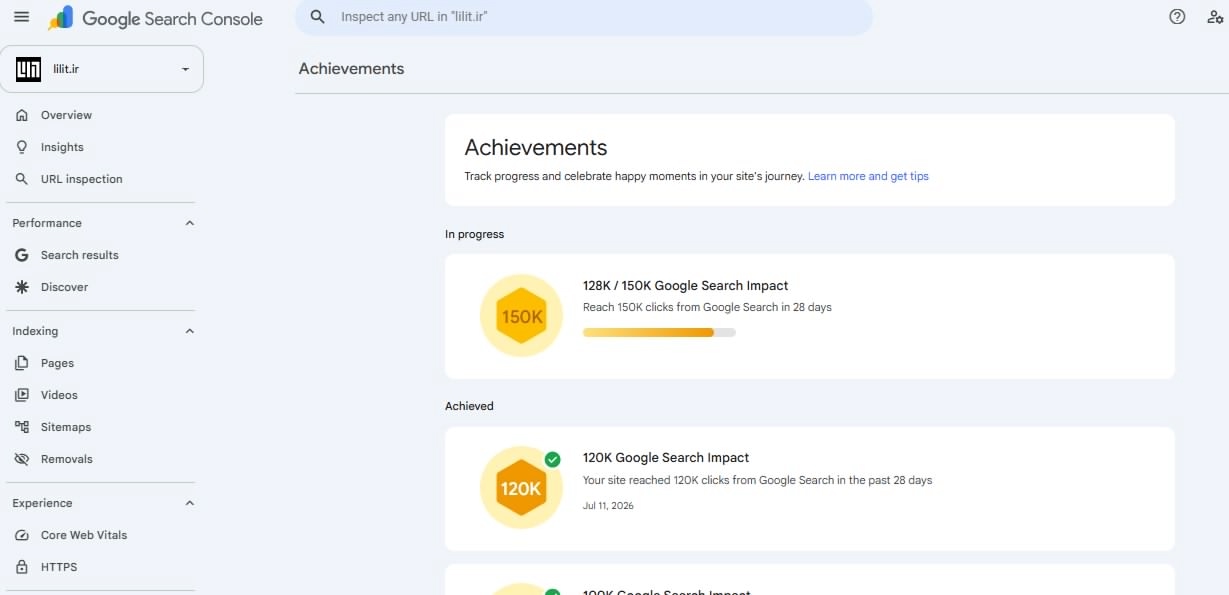Click the URL inspection magnifier icon
Viewport: 1229px width, 595px height.
[22, 179]
